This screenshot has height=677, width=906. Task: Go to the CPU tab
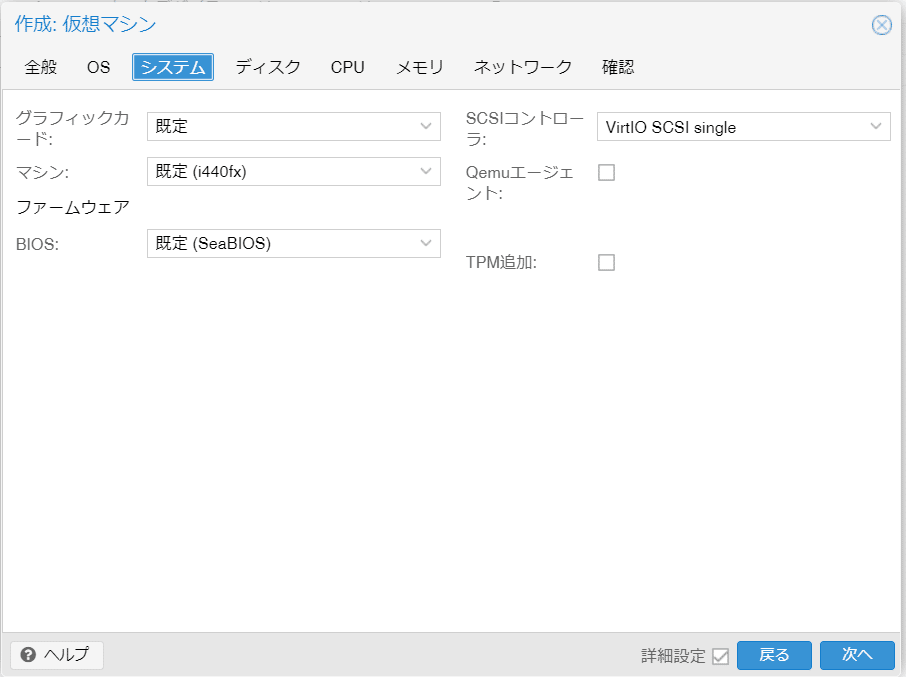click(x=347, y=67)
